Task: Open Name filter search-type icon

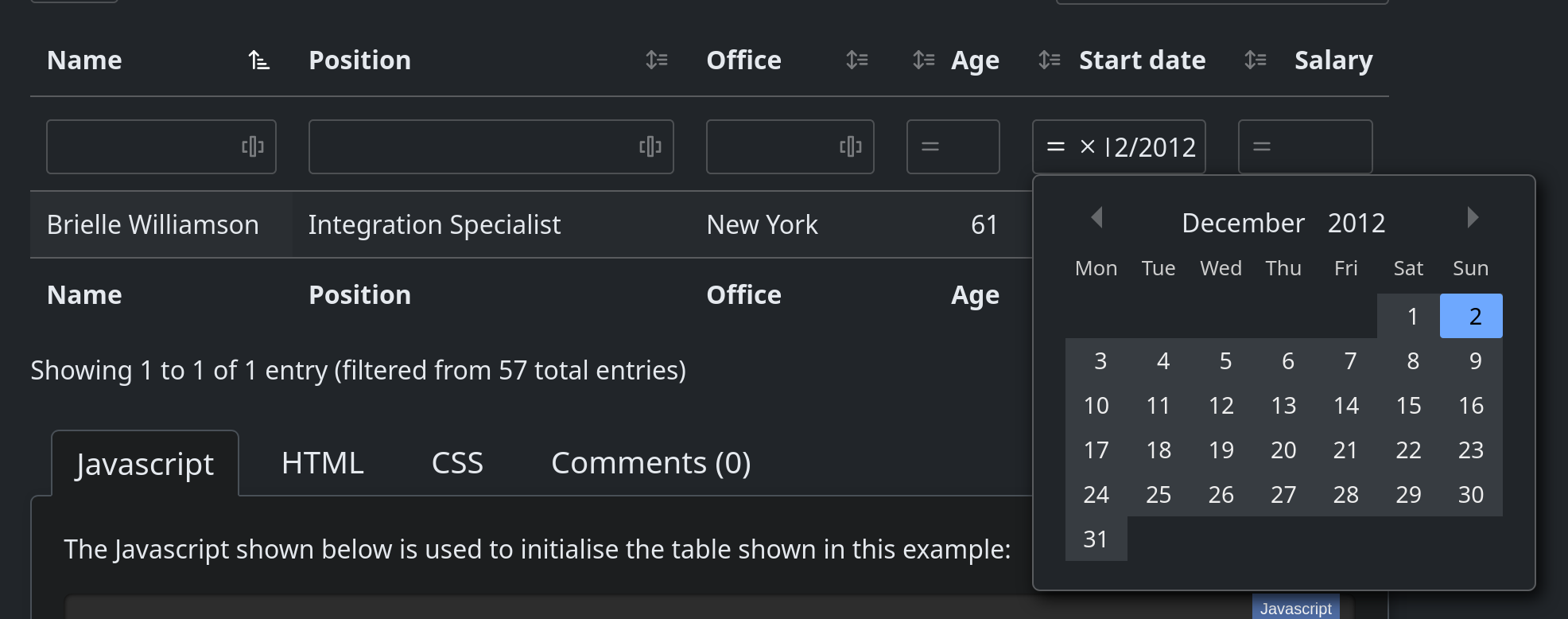Action: 252,146
